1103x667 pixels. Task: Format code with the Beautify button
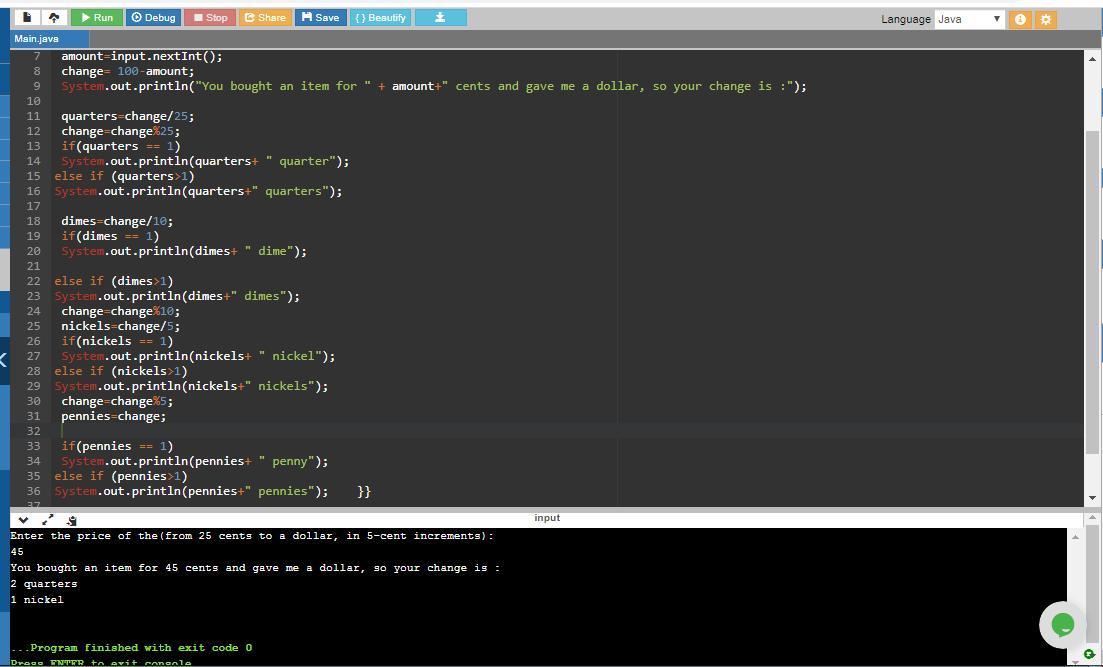(x=380, y=18)
